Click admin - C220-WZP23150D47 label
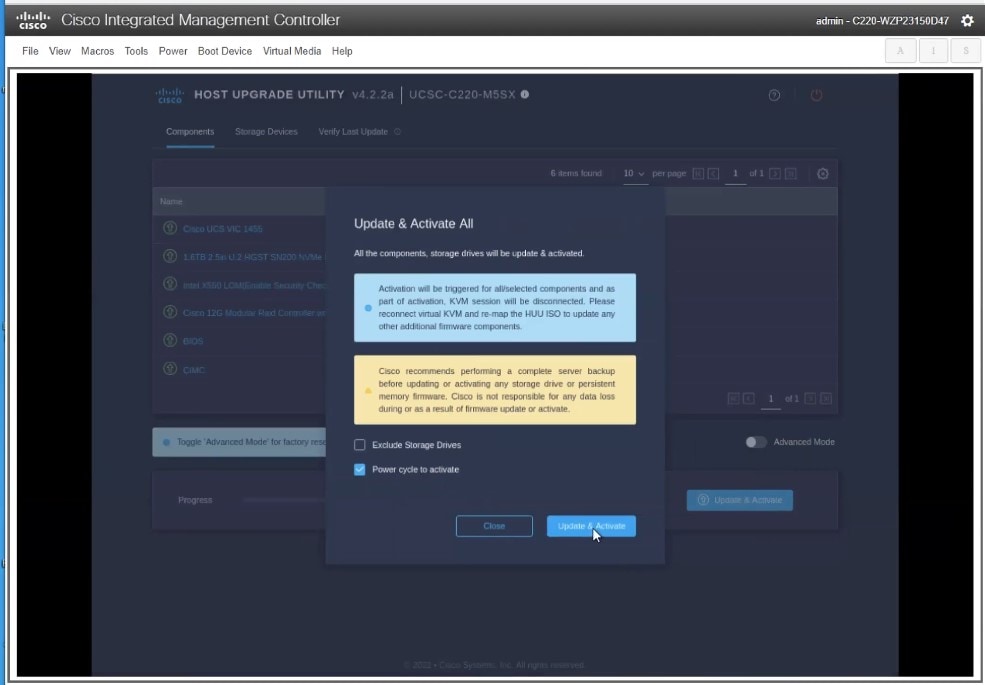 [x=882, y=21]
